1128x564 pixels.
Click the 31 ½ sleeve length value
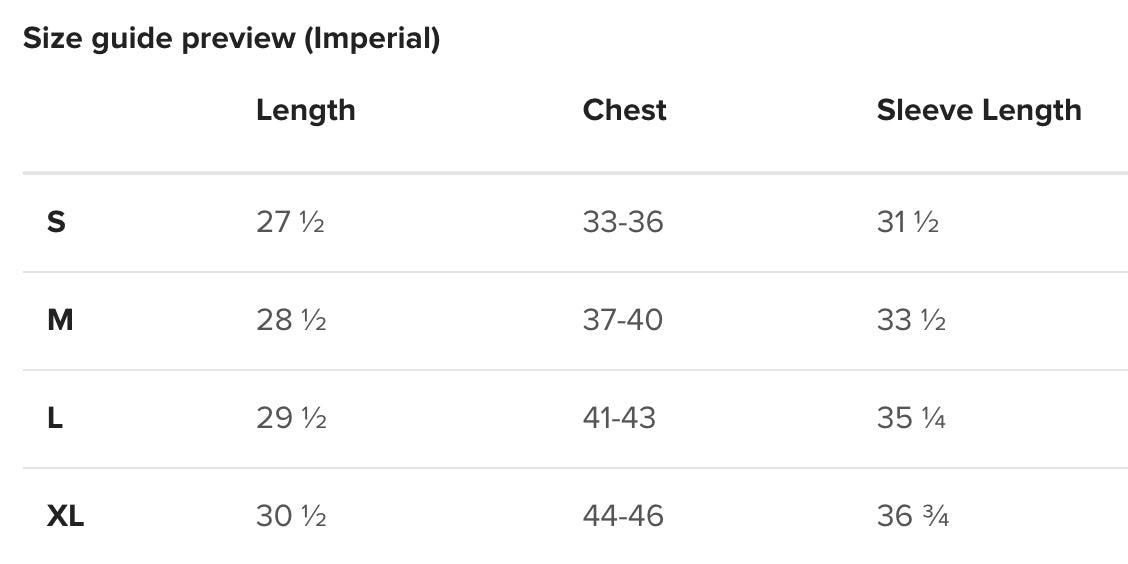[x=907, y=222]
